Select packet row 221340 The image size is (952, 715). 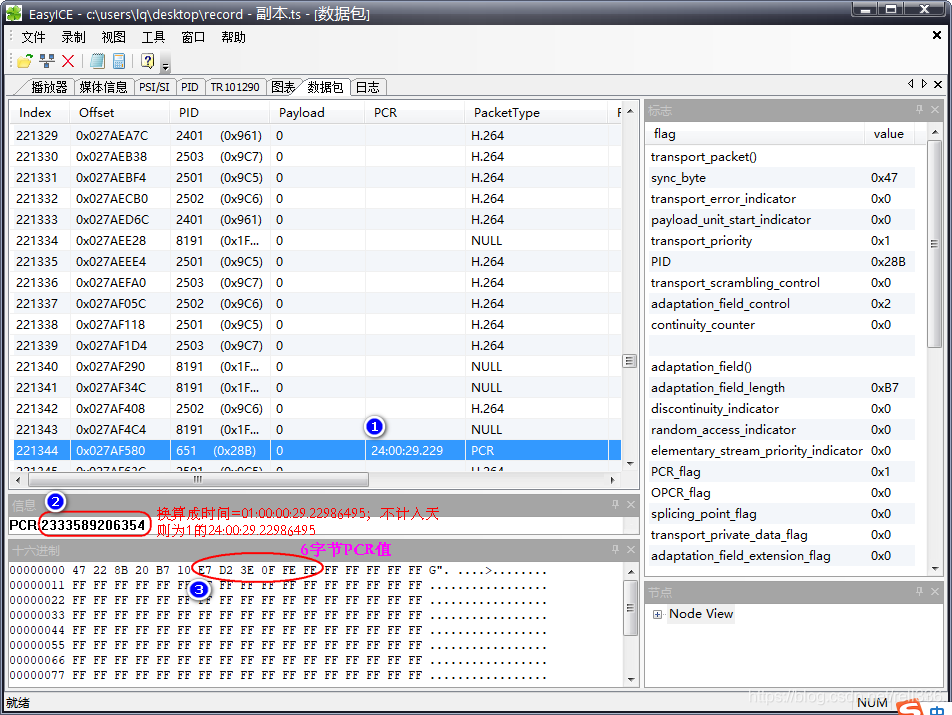316,367
